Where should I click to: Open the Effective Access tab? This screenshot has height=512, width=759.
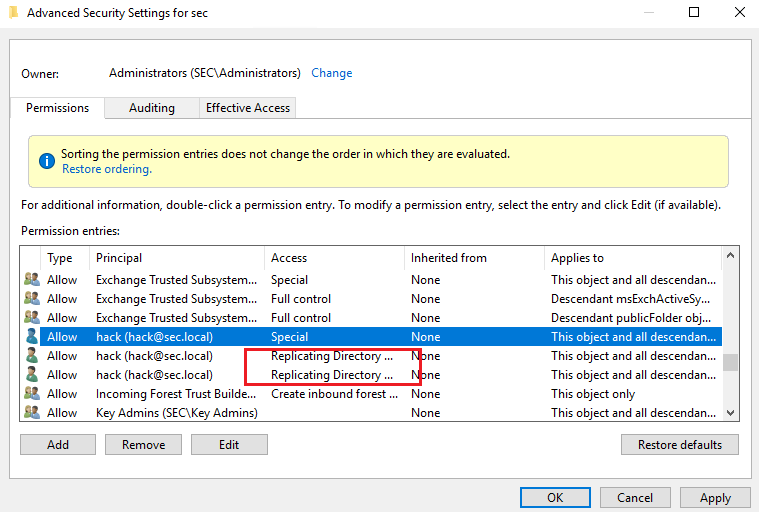247,108
